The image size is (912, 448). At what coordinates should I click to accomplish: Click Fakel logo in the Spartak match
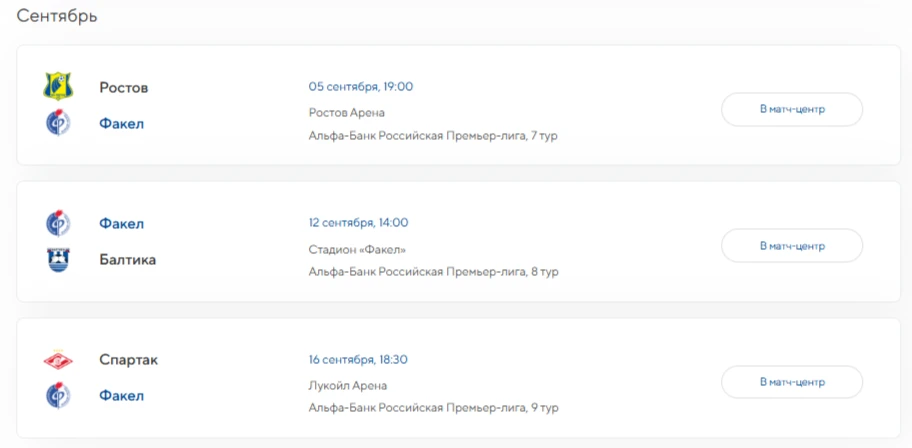pyautogui.click(x=58, y=396)
